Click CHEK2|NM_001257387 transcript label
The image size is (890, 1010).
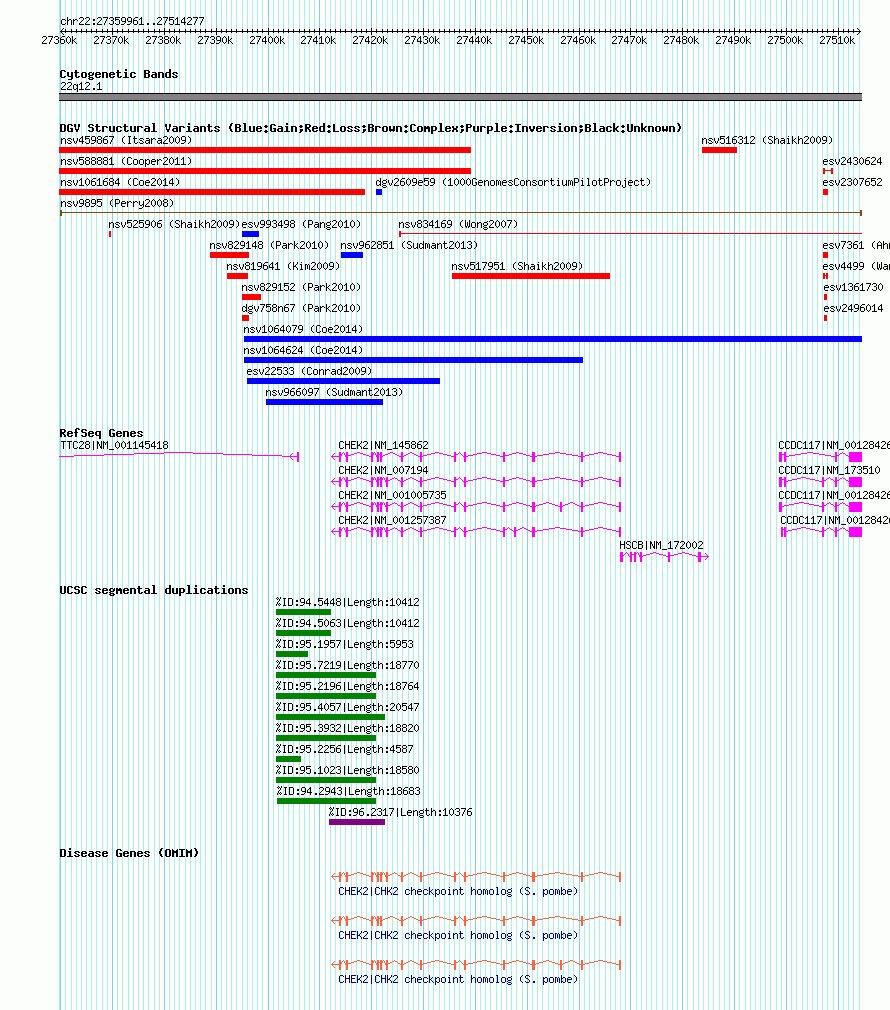tap(392, 520)
